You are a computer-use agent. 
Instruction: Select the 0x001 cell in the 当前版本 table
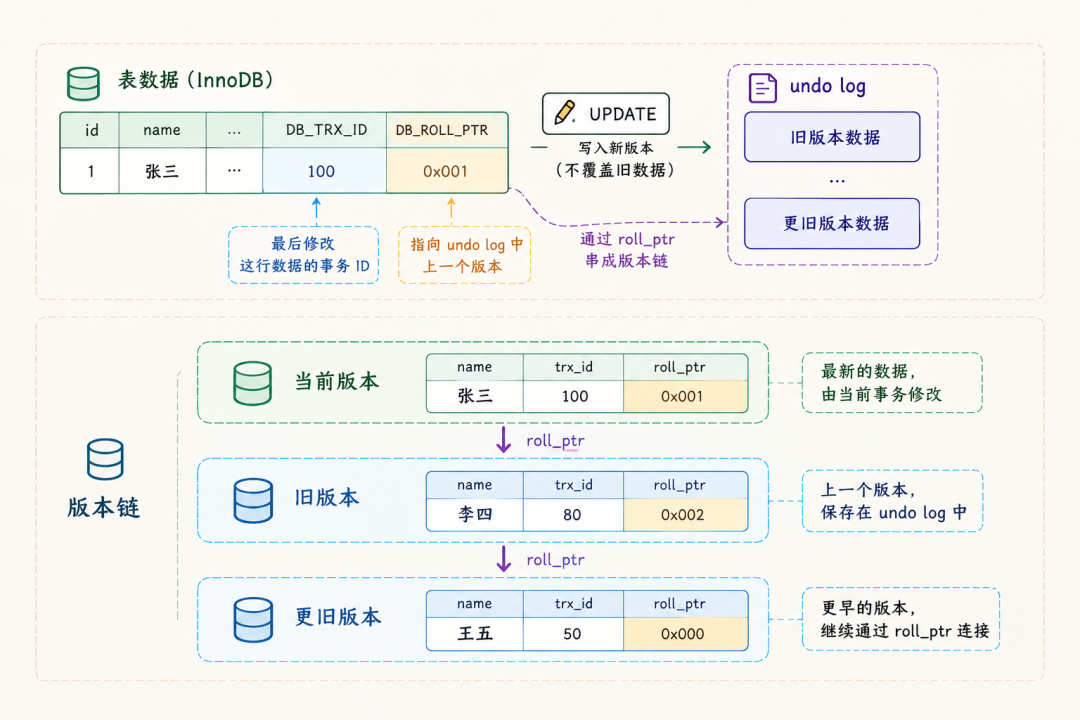(685, 396)
